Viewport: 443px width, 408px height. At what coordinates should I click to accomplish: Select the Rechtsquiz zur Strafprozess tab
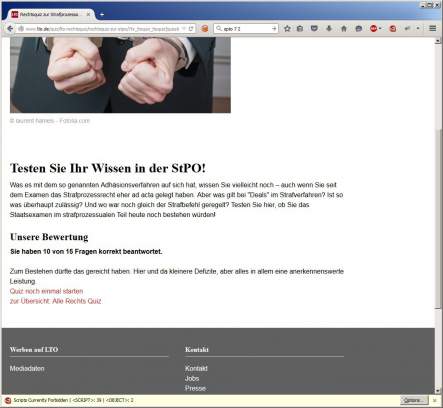48,14
